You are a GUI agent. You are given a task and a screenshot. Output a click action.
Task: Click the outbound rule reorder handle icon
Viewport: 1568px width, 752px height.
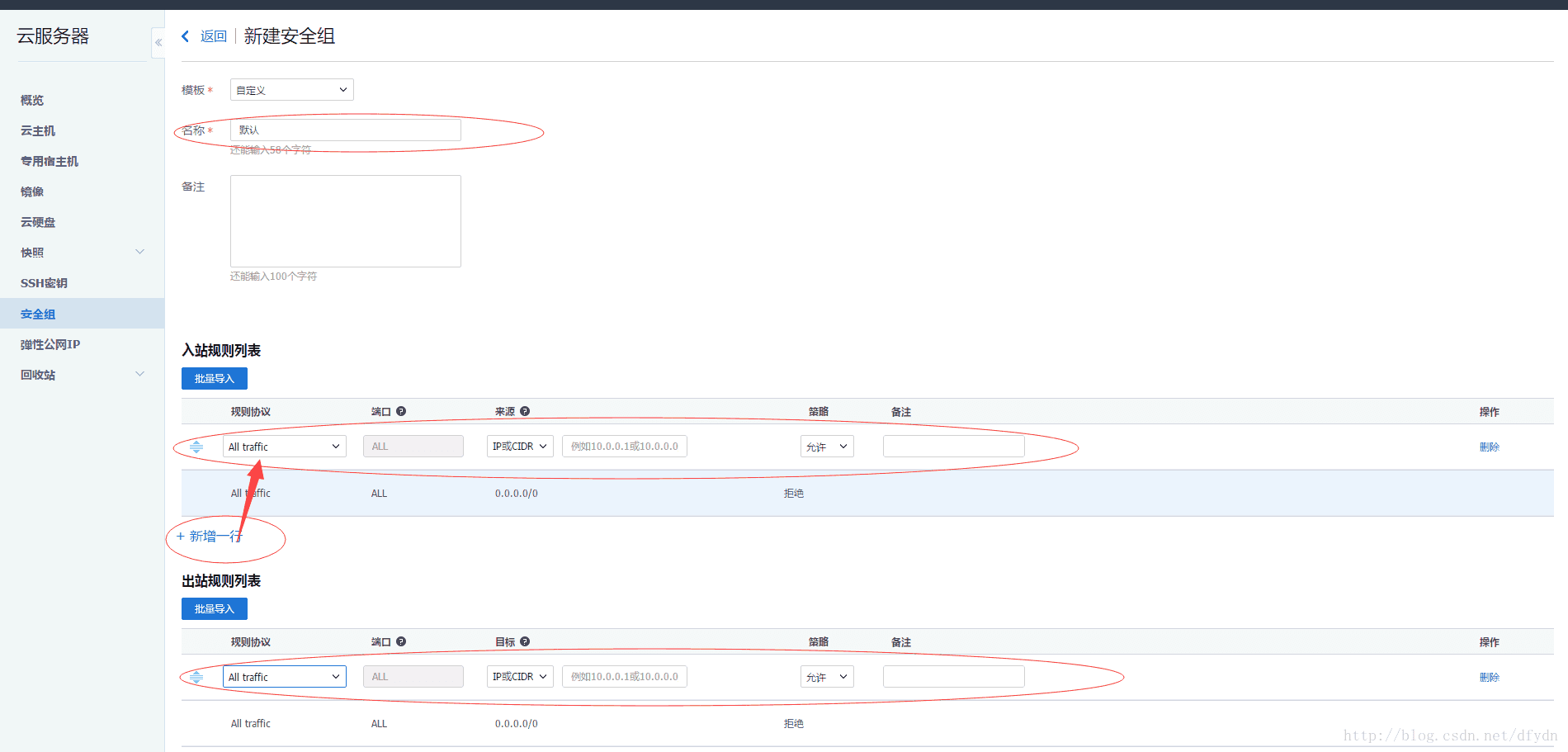(196, 677)
